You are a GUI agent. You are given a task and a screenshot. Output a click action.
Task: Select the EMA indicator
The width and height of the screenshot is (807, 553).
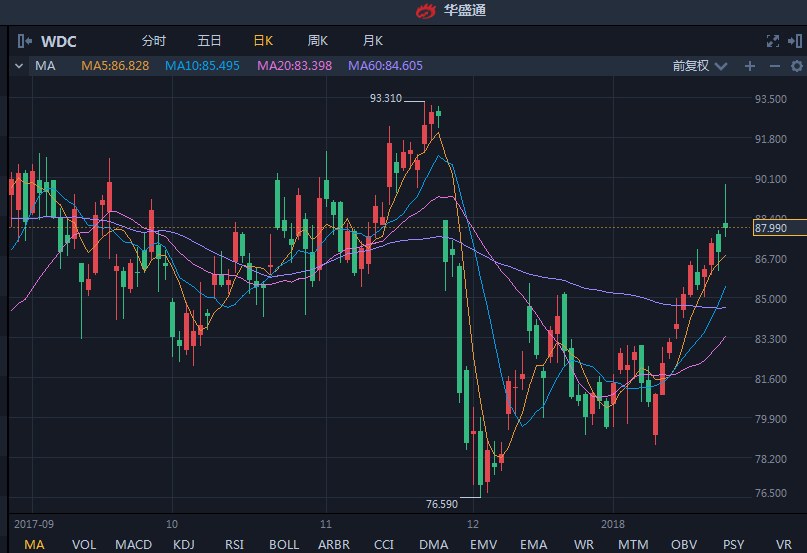pyautogui.click(x=533, y=544)
